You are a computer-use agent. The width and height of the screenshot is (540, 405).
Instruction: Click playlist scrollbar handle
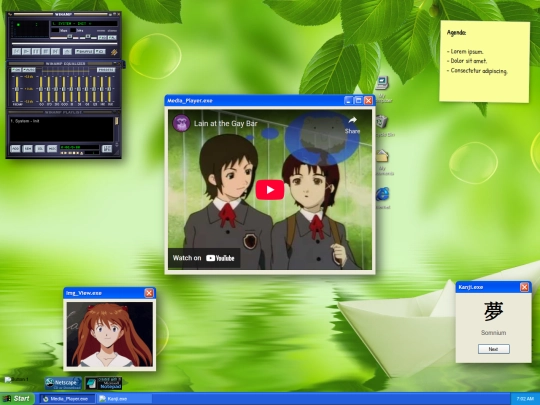(x=116, y=121)
